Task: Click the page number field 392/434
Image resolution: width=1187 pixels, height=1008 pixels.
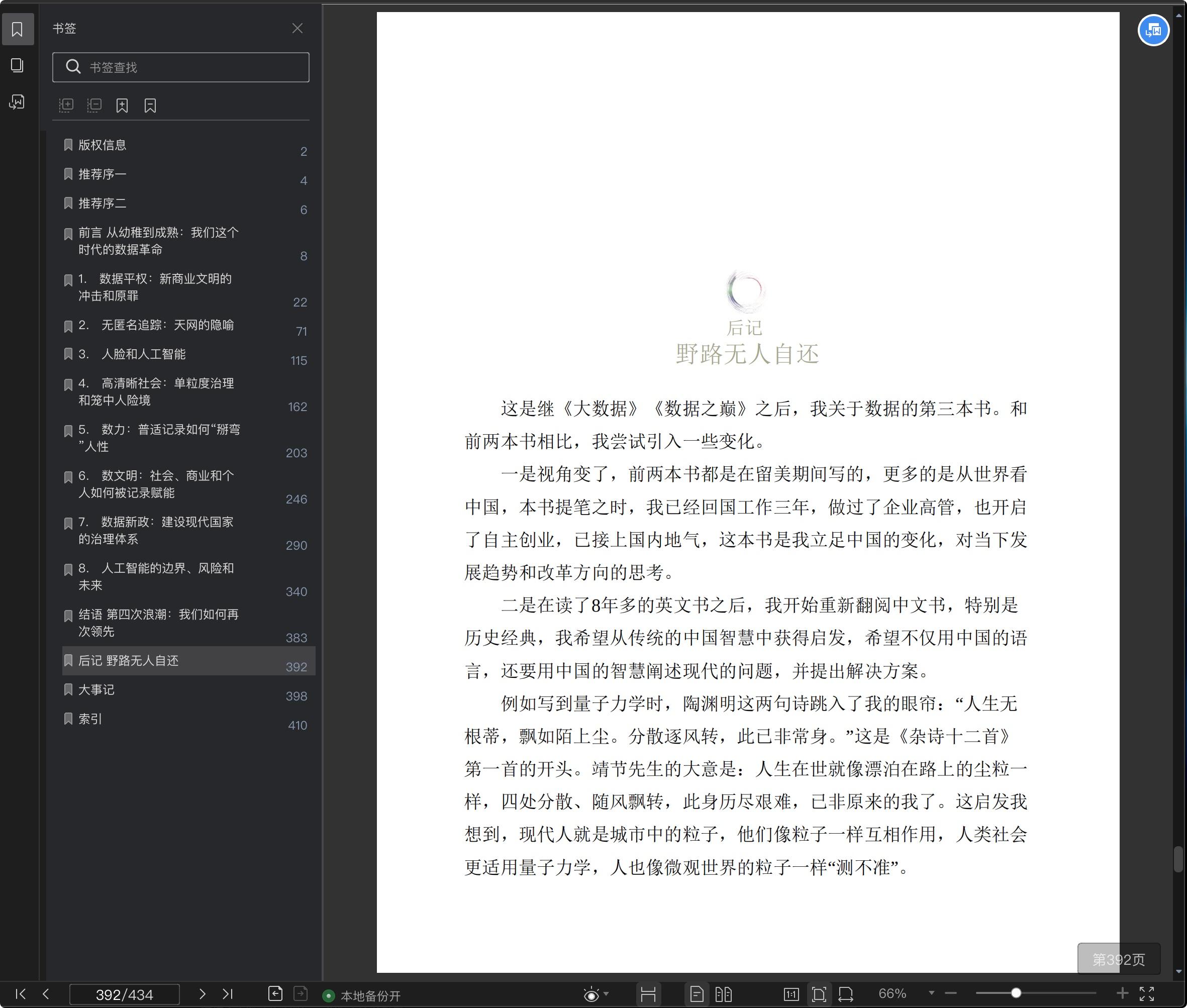Action: 124,994
